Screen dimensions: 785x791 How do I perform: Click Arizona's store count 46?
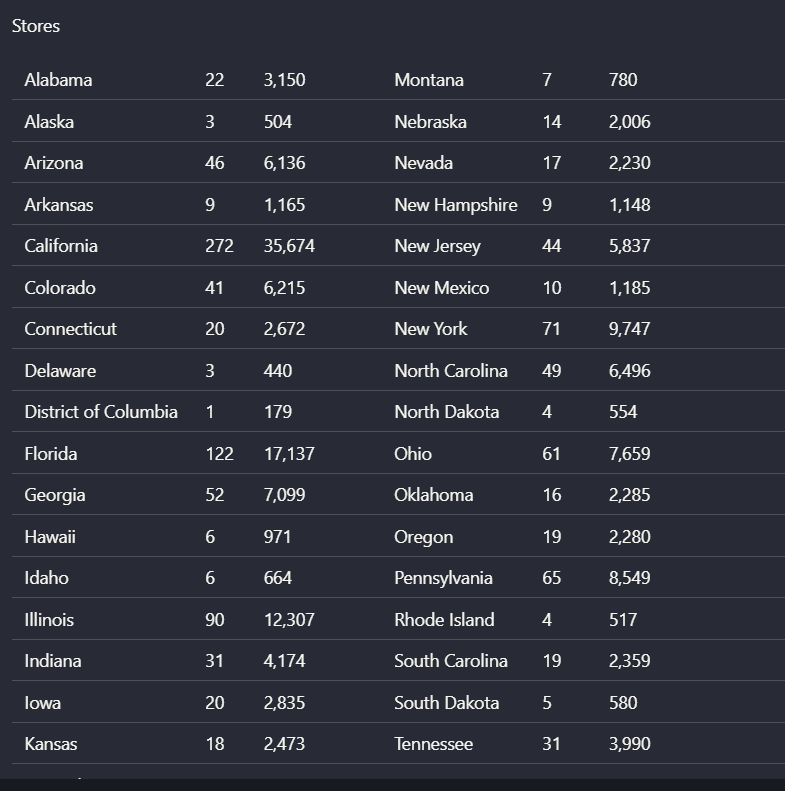coord(214,163)
